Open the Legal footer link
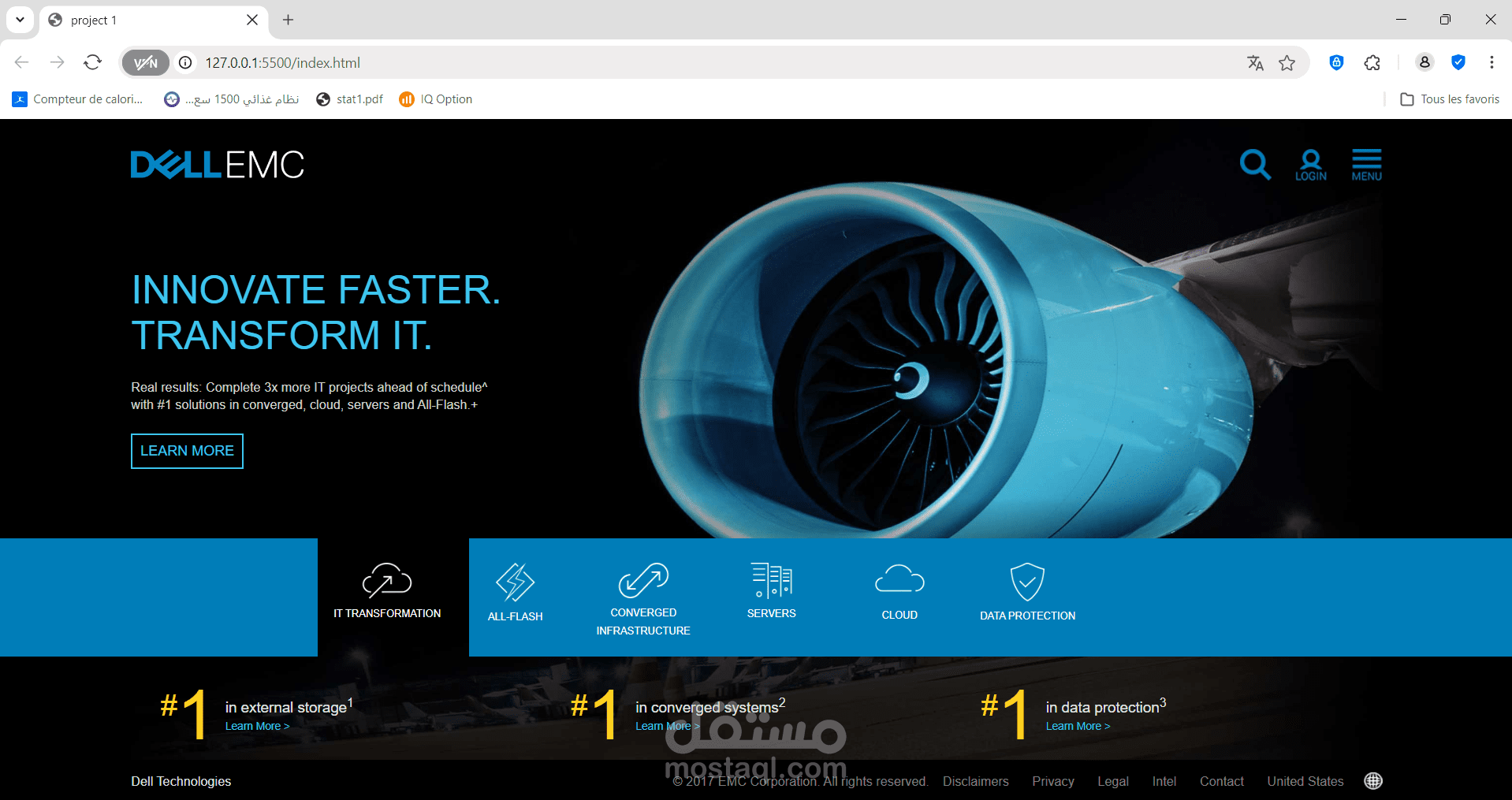The height and width of the screenshot is (800, 1512). coord(1113,781)
